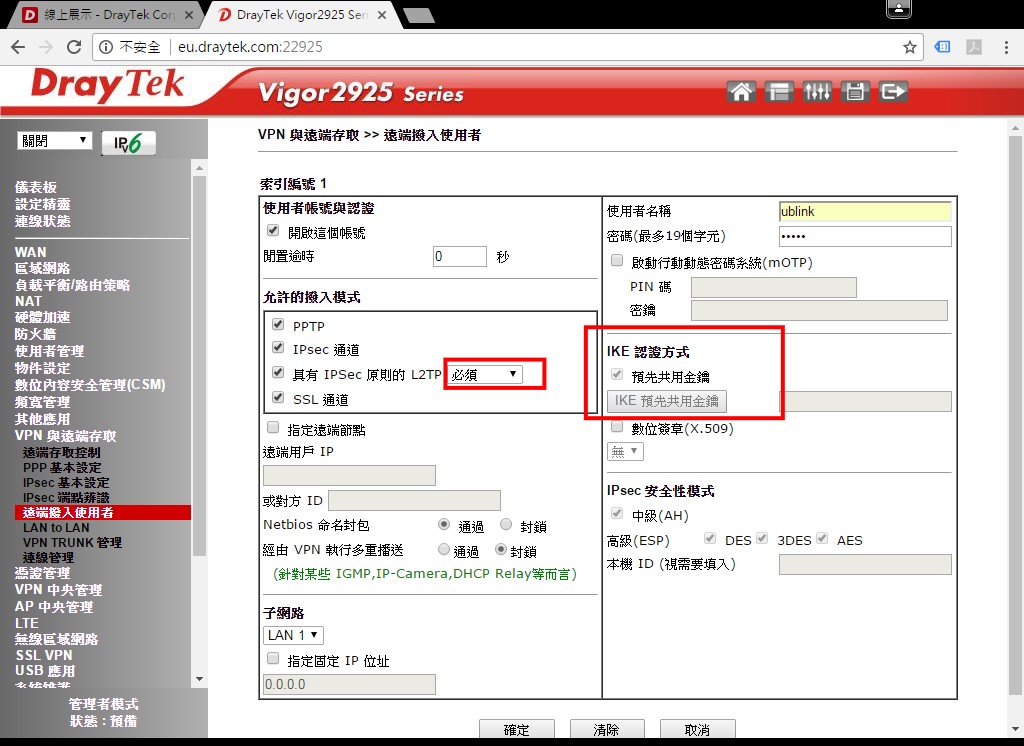Open 儀表板 in sidebar menu

(36, 187)
